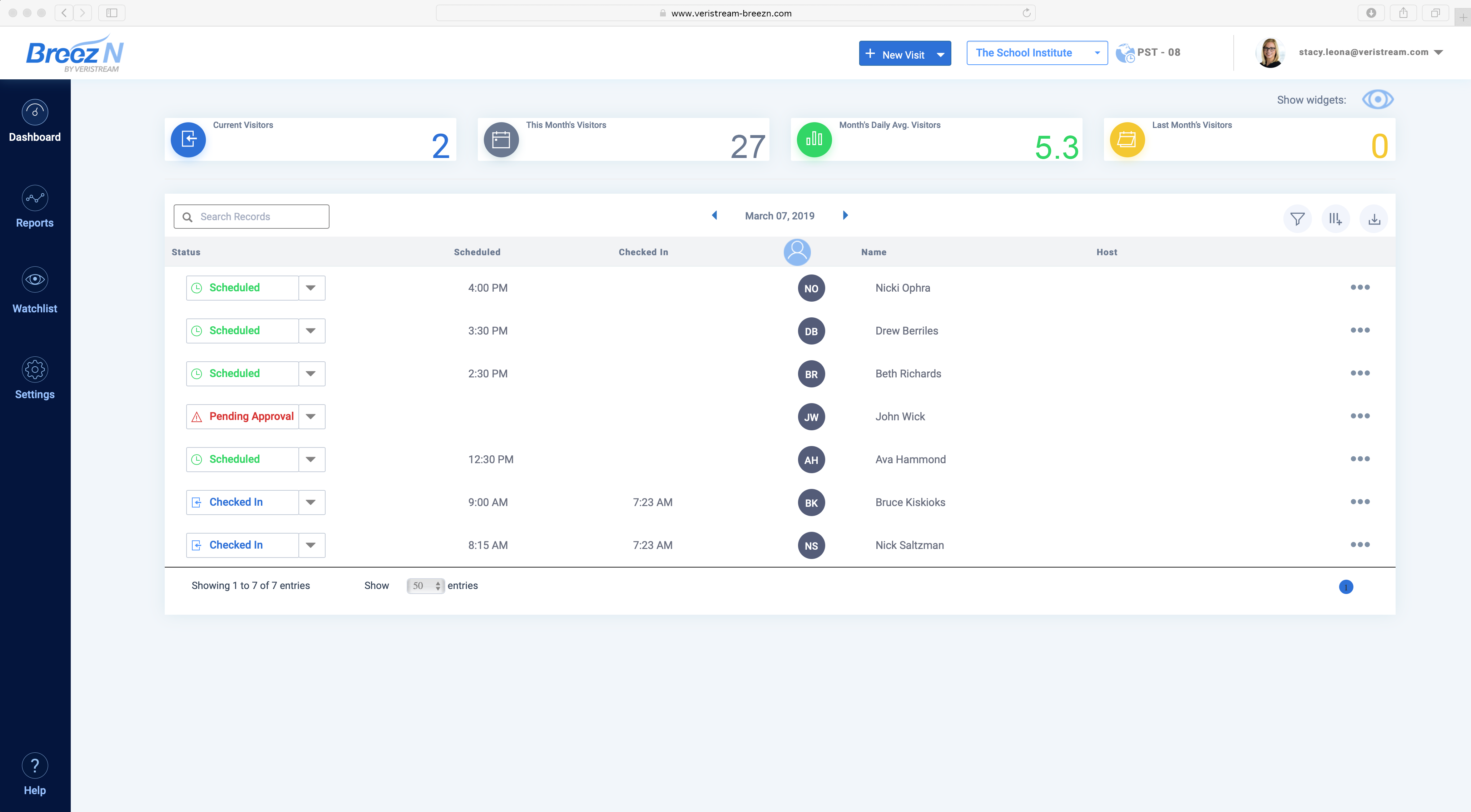
Task: Advance to the next day with the right arrow
Action: click(845, 215)
